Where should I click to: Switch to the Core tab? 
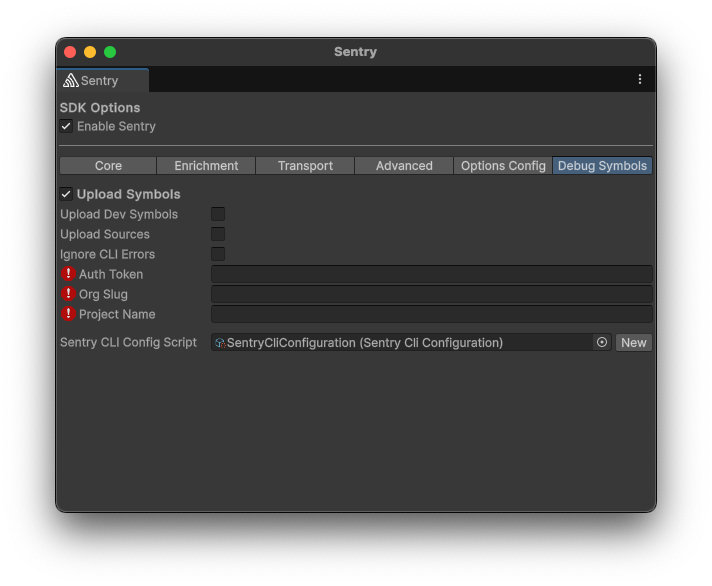click(x=108, y=166)
